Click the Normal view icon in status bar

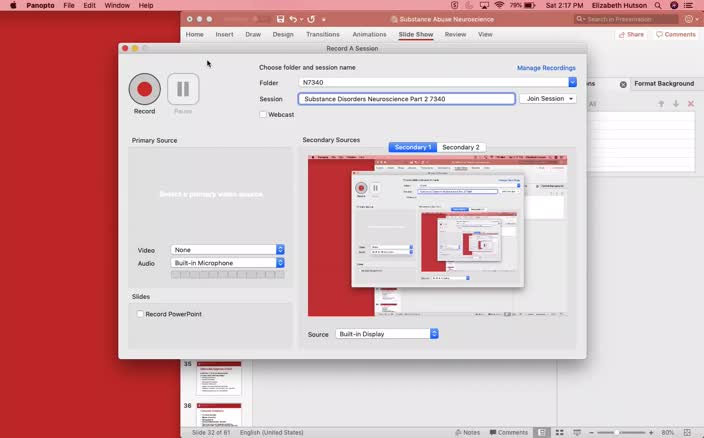[x=541, y=432]
